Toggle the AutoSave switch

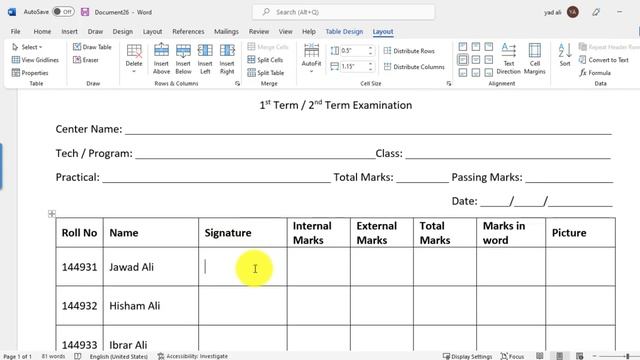[63, 12]
